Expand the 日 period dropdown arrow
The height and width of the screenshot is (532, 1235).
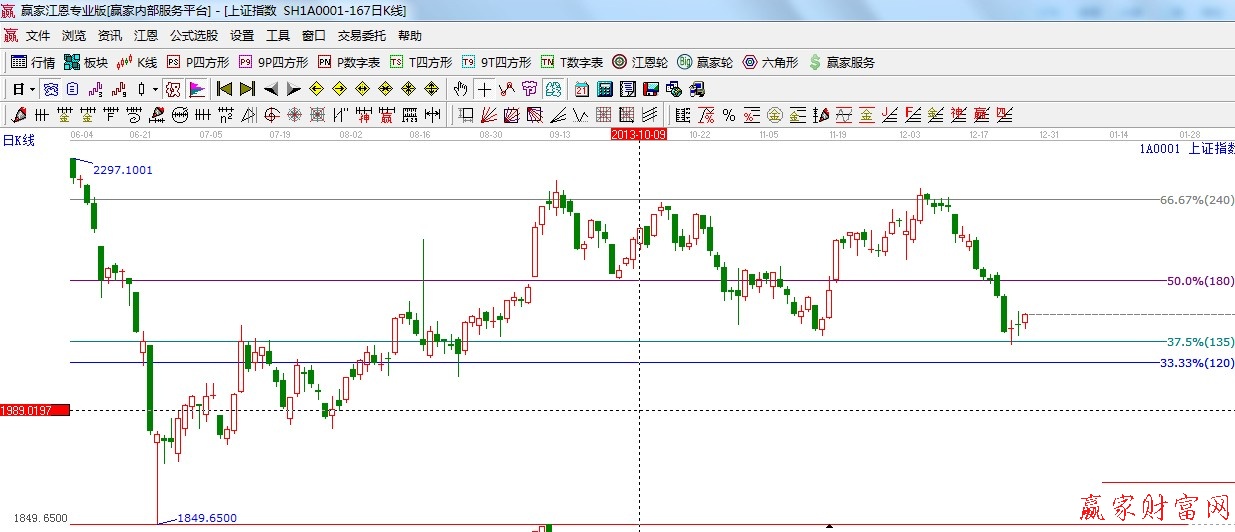click(32, 89)
